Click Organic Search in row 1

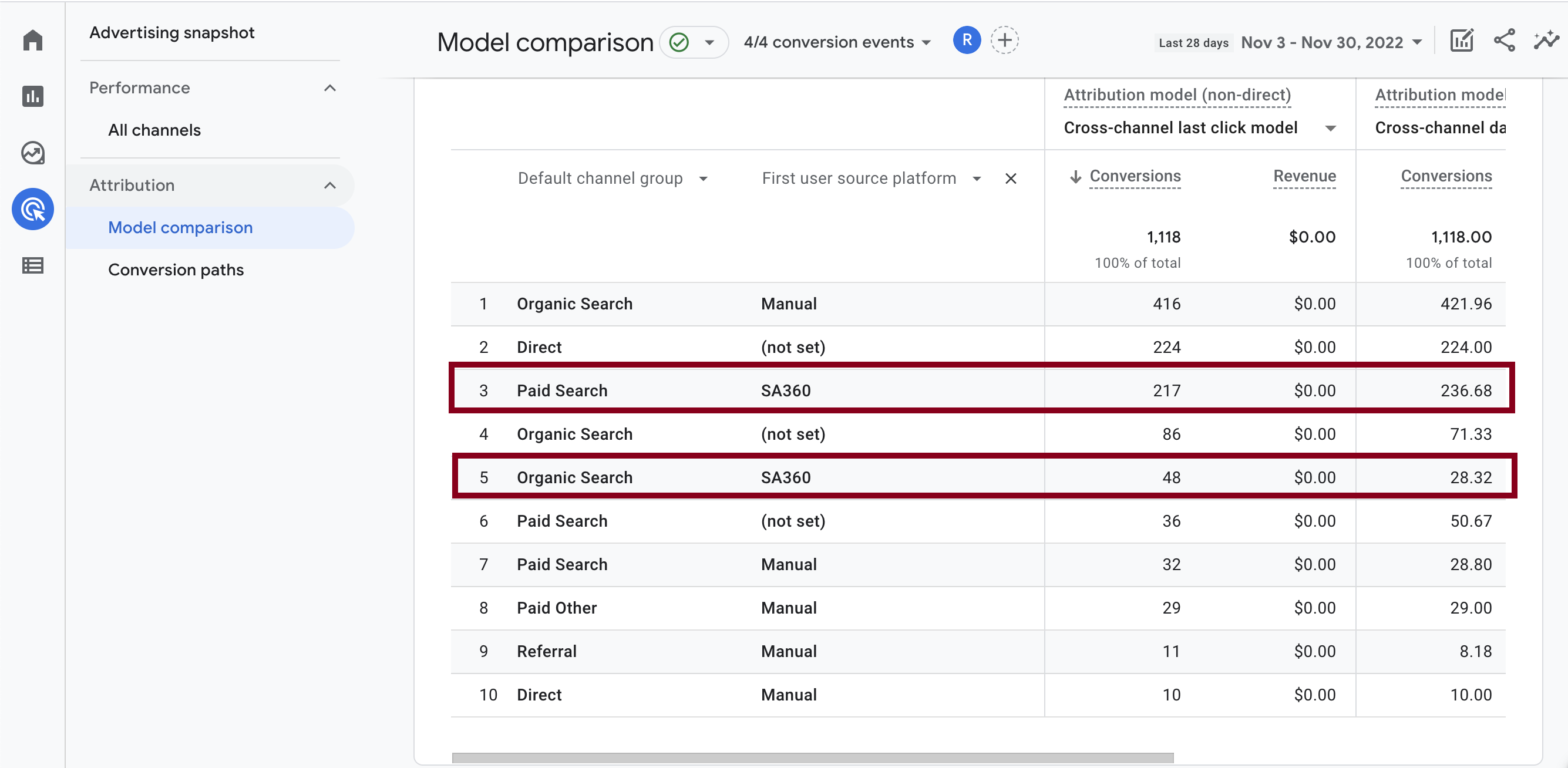click(x=574, y=304)
